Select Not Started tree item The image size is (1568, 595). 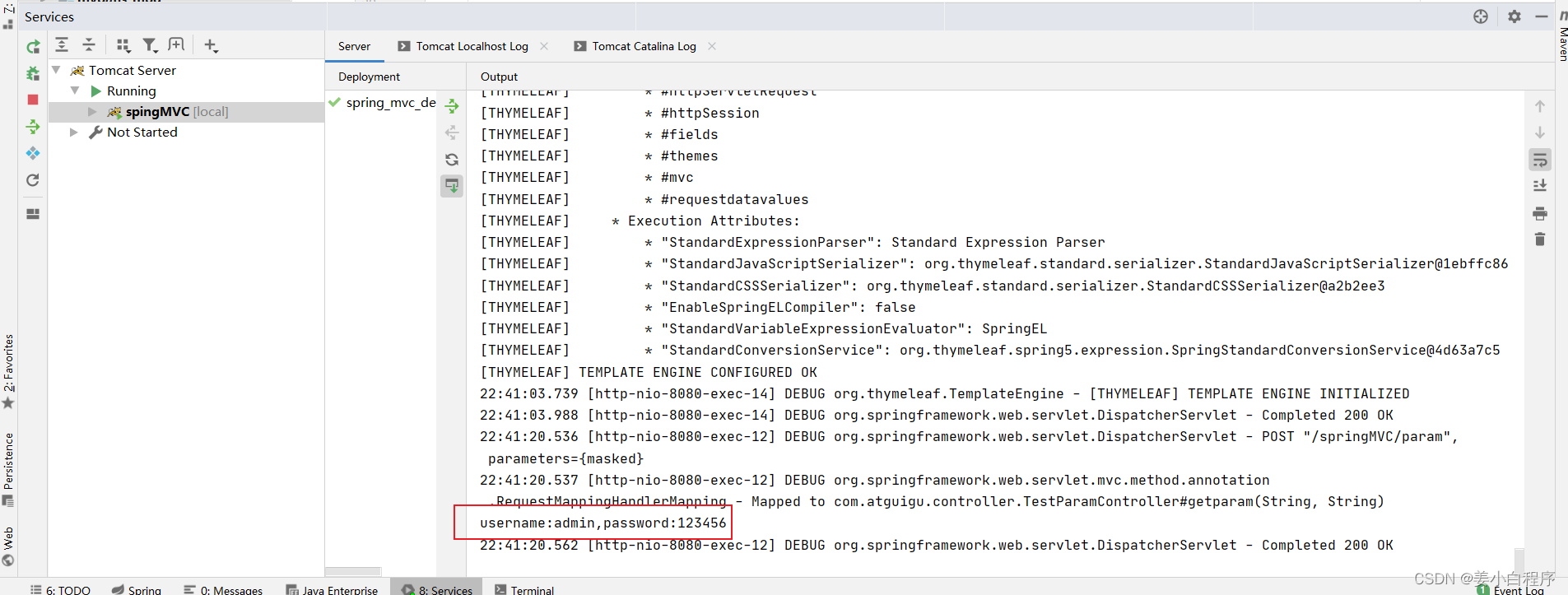pos(142,132)
